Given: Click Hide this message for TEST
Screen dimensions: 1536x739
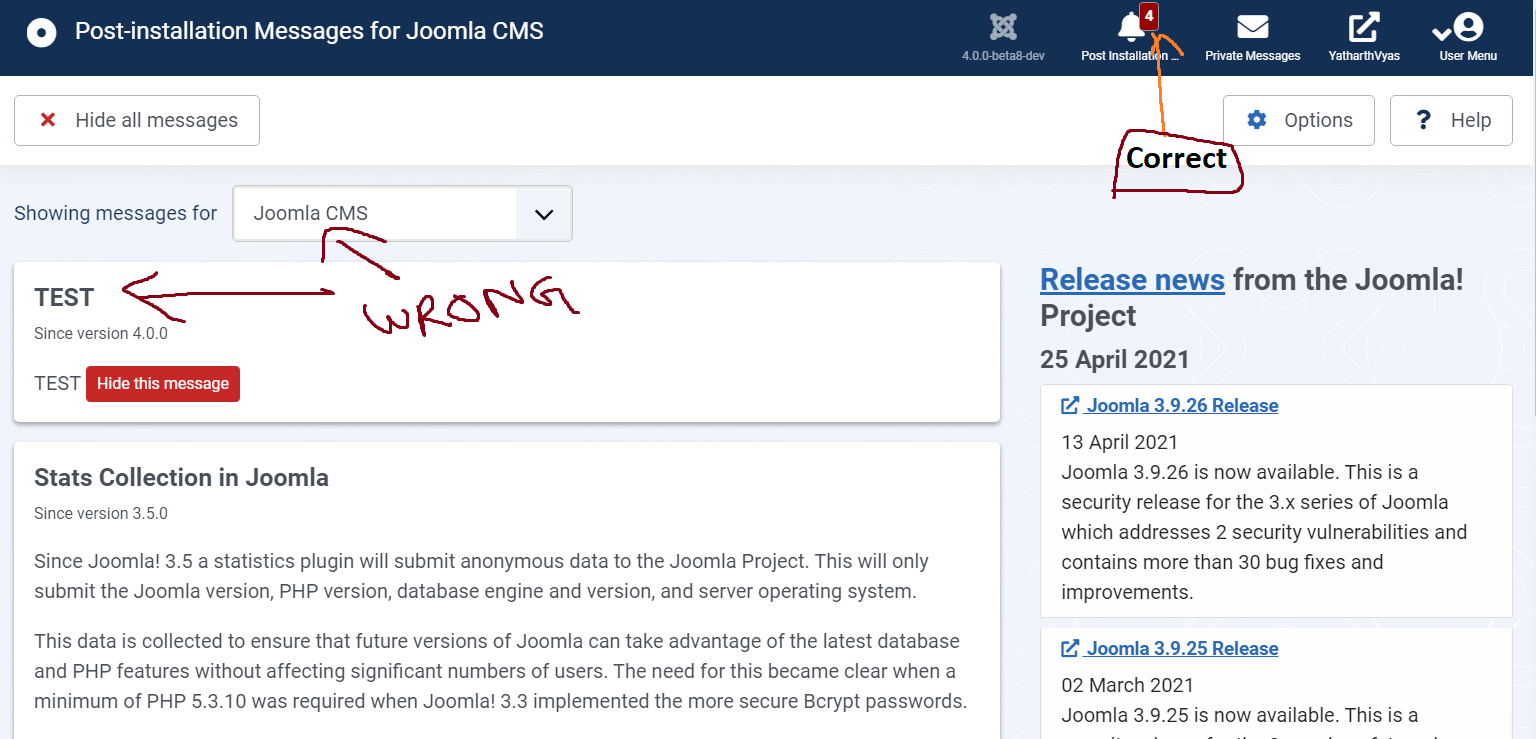Looking at the screenshot, I should tap(163, 384).
